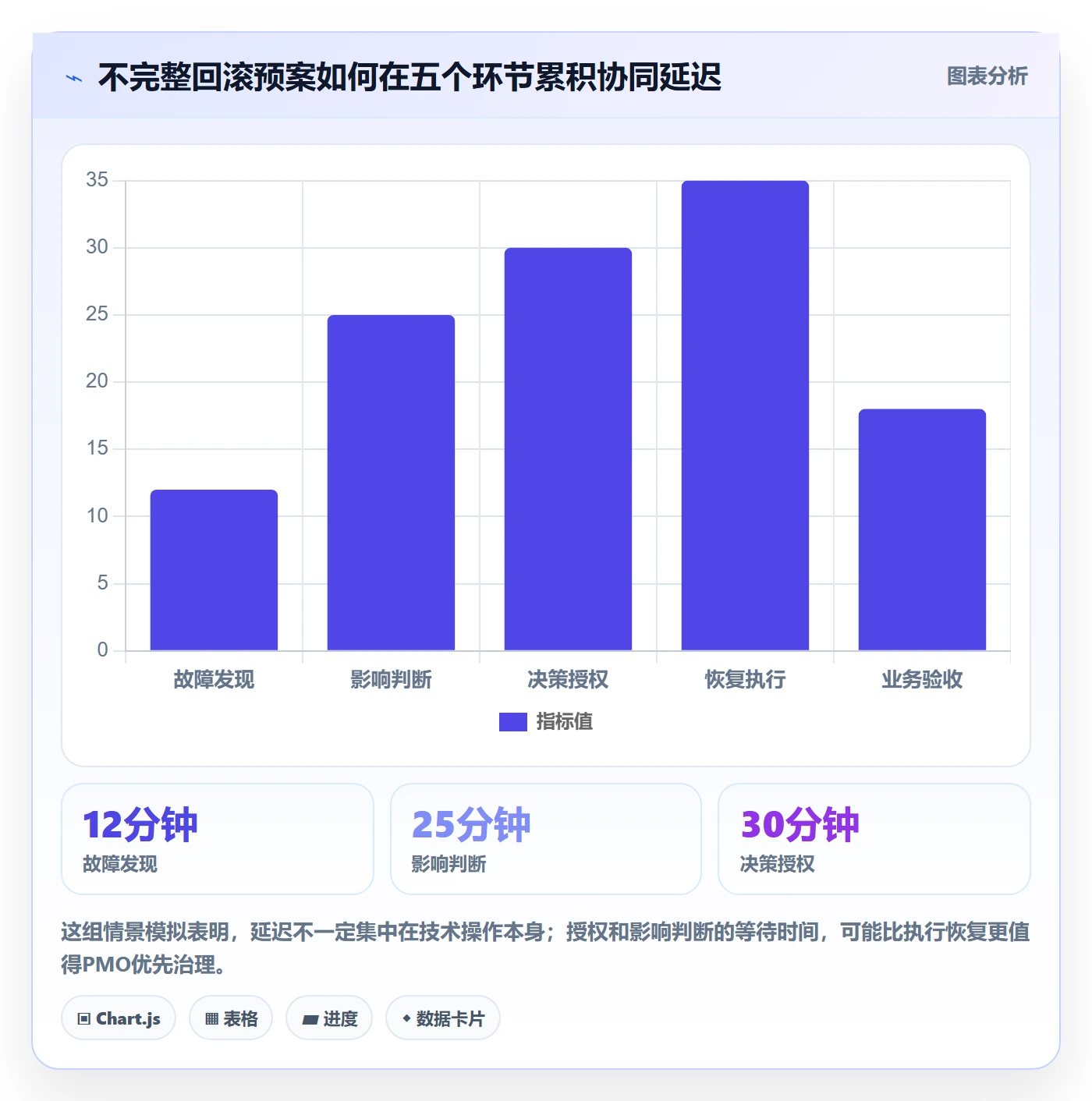The height and width of the screenshot is (1101, 1092).
Task: Open the 30分钟 决策授权 data card
Action: click(x=874, y=839)
